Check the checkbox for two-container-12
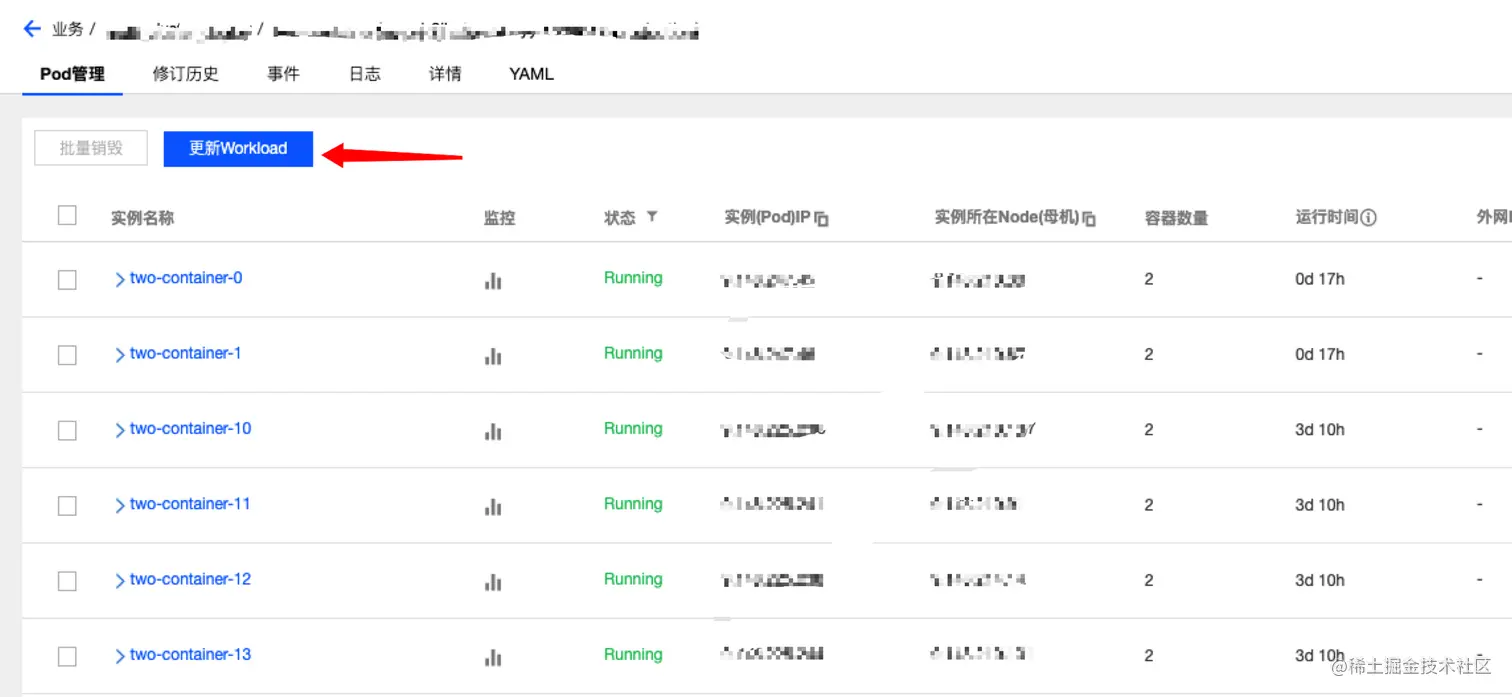This screenshot has width=1512, height=697. [66, 581]
